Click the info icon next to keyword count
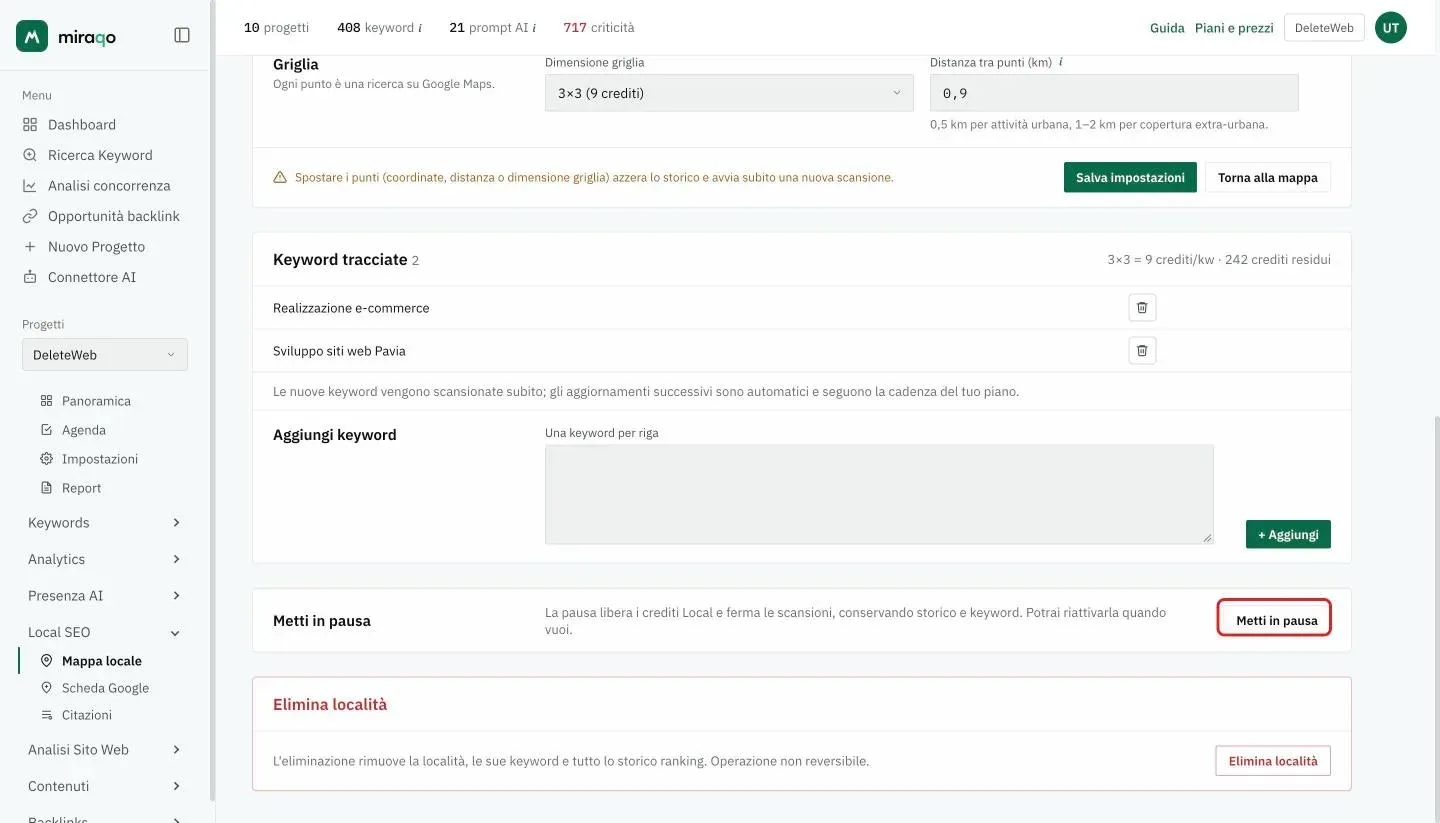Image resolution: width=1440 pixels, height=823 pixels. 420,28
